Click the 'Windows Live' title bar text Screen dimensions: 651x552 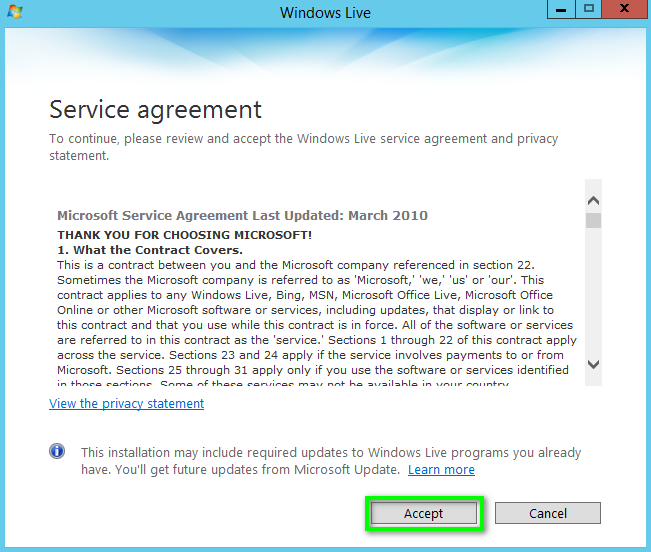(325, 12)
